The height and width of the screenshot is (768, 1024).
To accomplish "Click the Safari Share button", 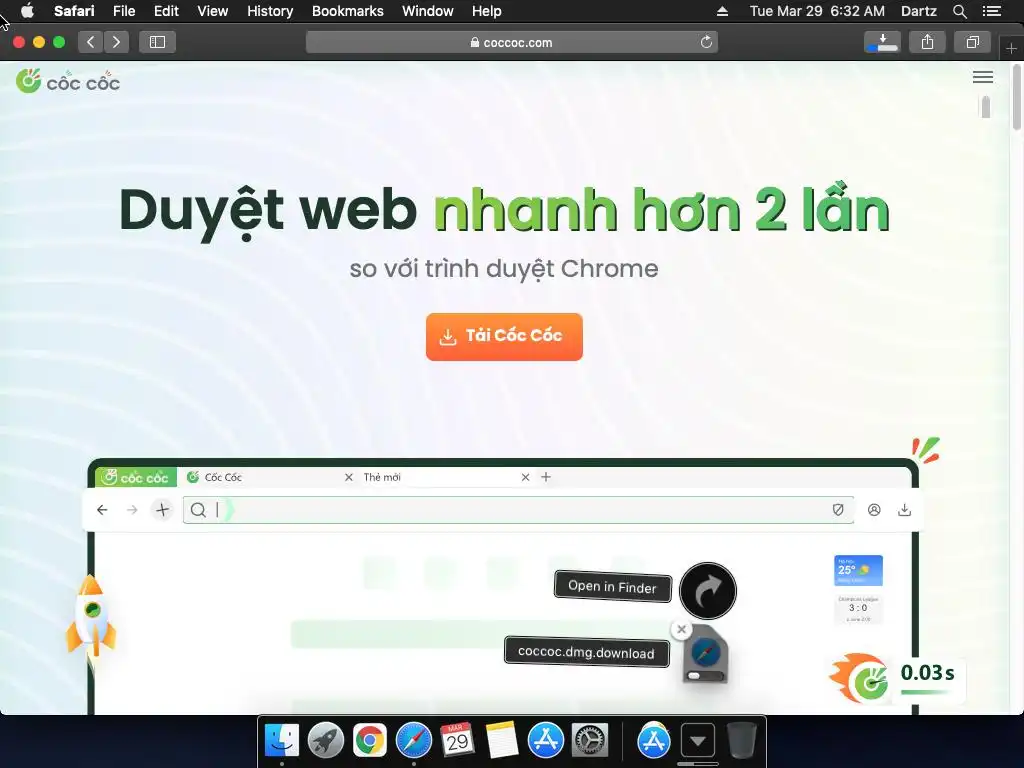I will (x=927, y=42).
